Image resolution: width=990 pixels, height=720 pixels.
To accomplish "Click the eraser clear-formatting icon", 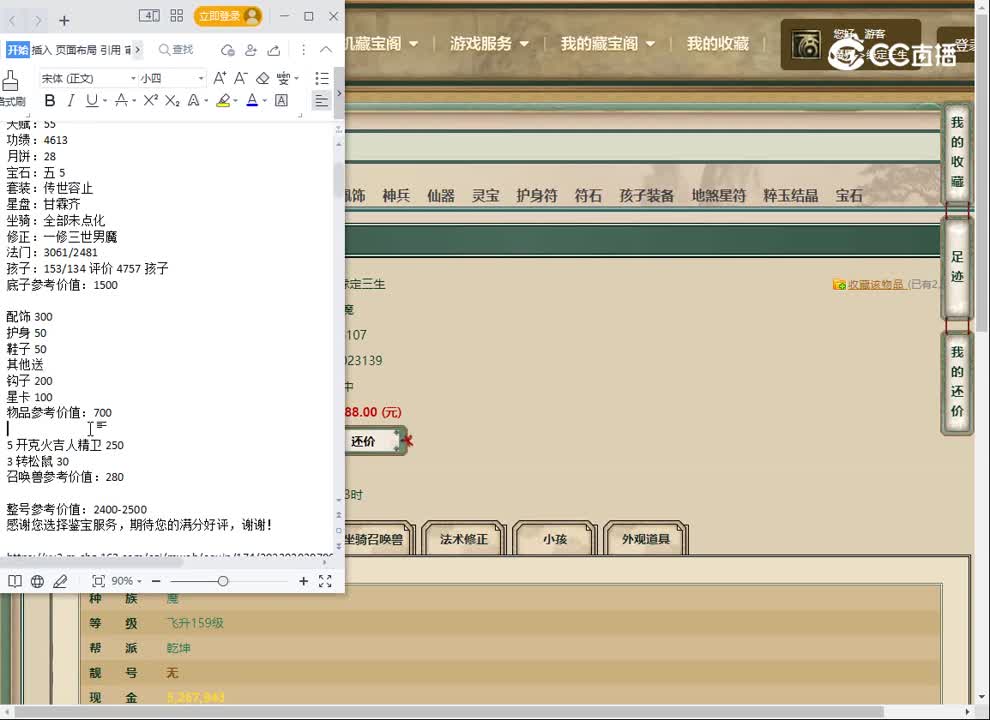I will (263, 78).
